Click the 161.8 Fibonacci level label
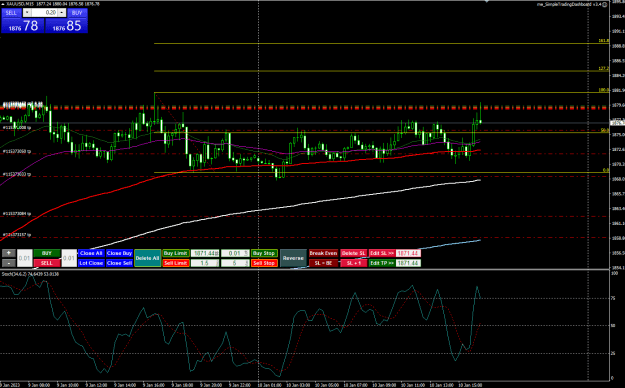This screenshot has height=388, width=625. click(603, 41)
